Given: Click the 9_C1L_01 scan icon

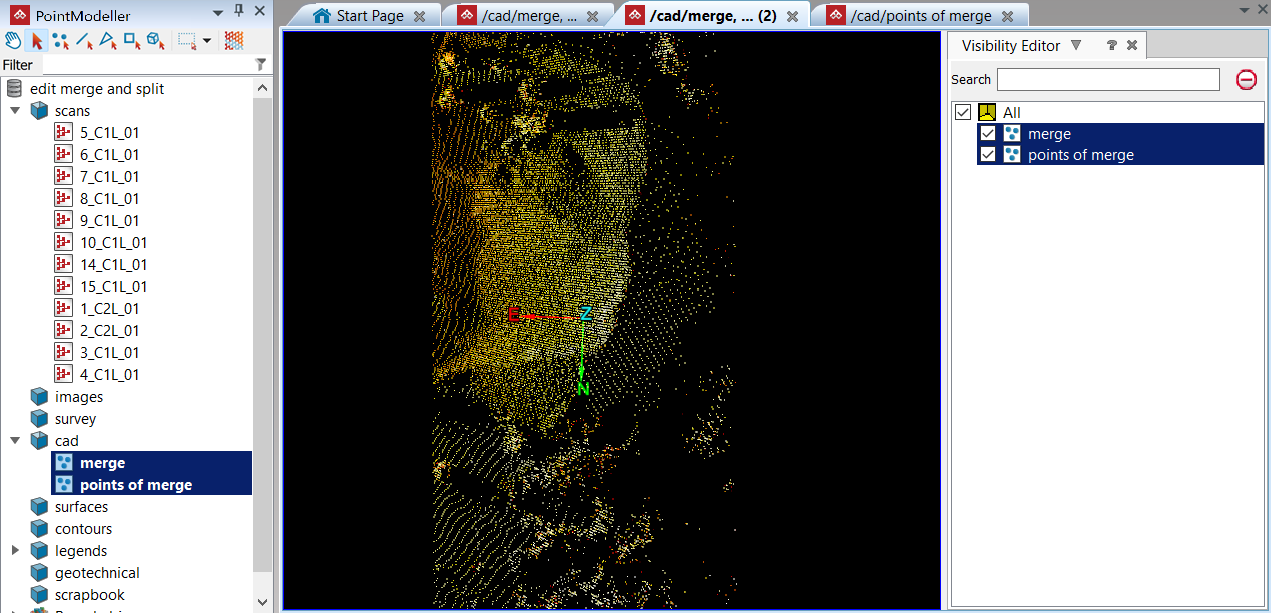Looking at the screenshot, I should pyautogui.click(x=64, y=221).
